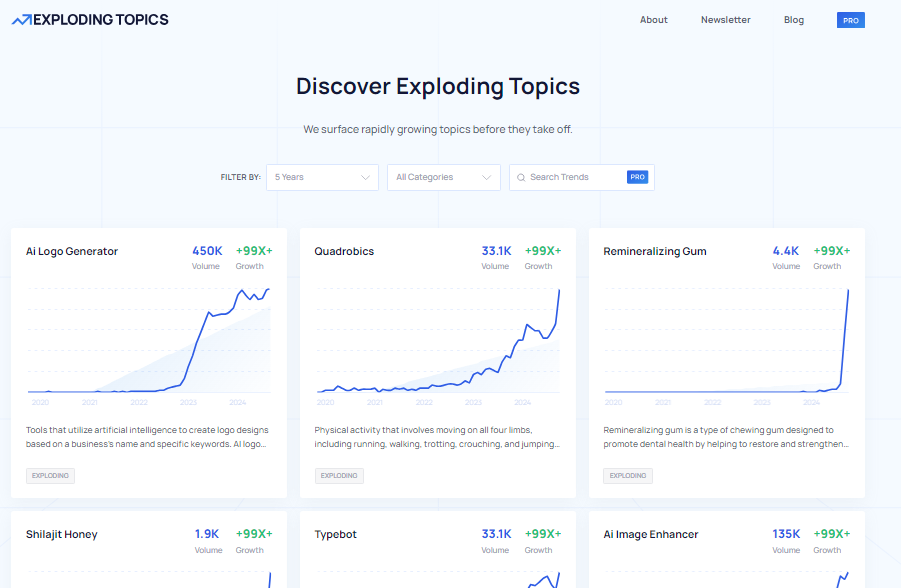This screenshot has height=588, width=901.
Task: Click 33.1K volume on the Quadrobics card
Action: [x=496, y=251]
